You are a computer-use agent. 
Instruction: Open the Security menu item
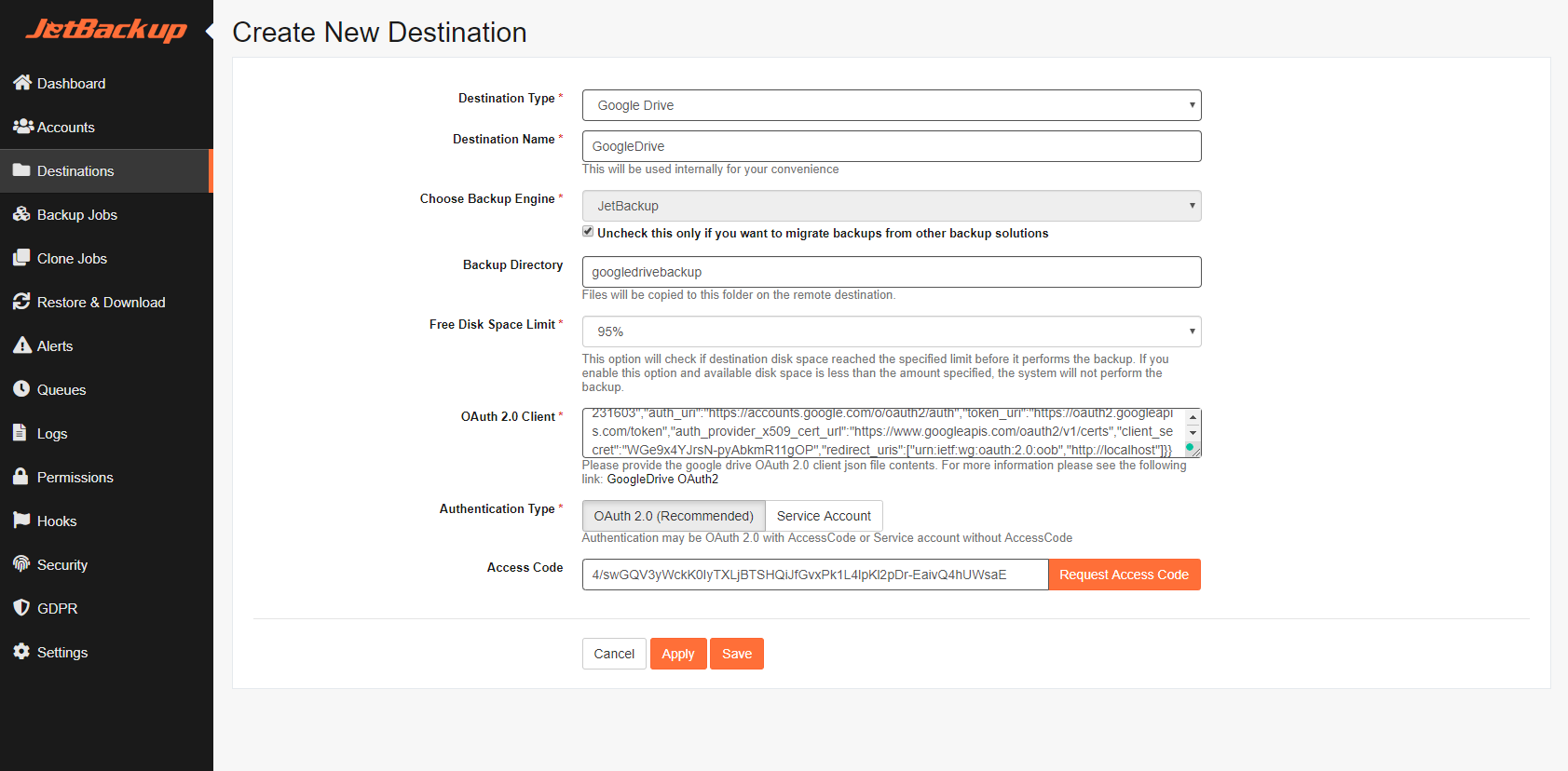click(106, 564)
